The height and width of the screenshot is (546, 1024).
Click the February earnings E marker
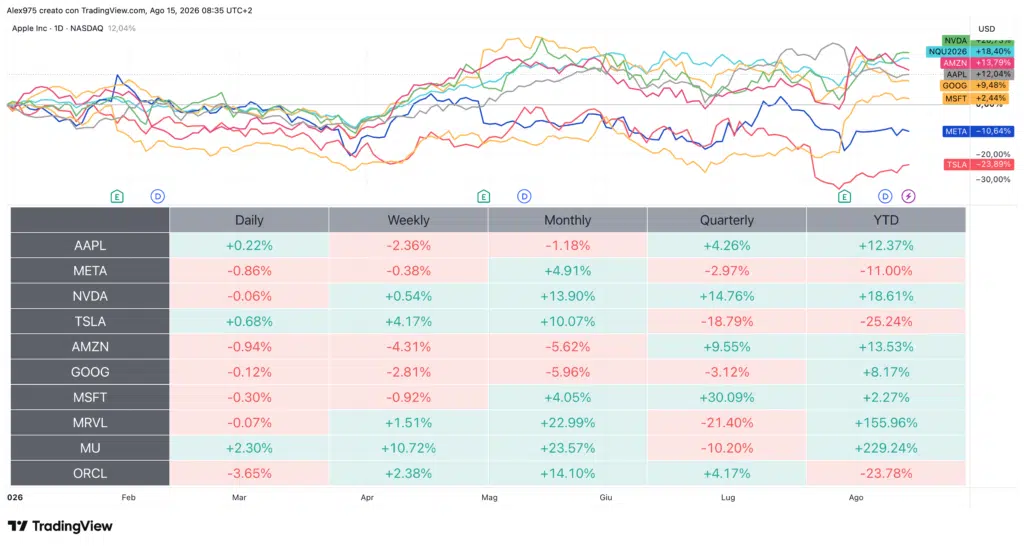[x=117, y=197]
